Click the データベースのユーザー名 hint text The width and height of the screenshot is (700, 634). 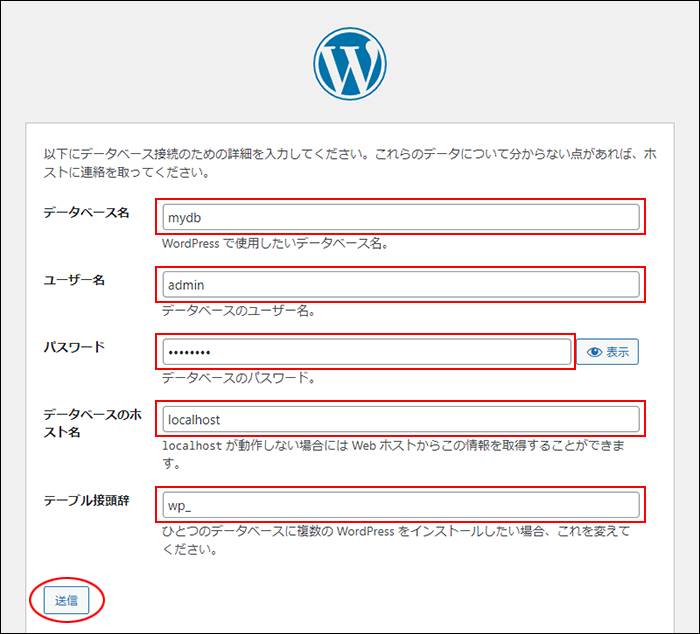click(238, 311)
